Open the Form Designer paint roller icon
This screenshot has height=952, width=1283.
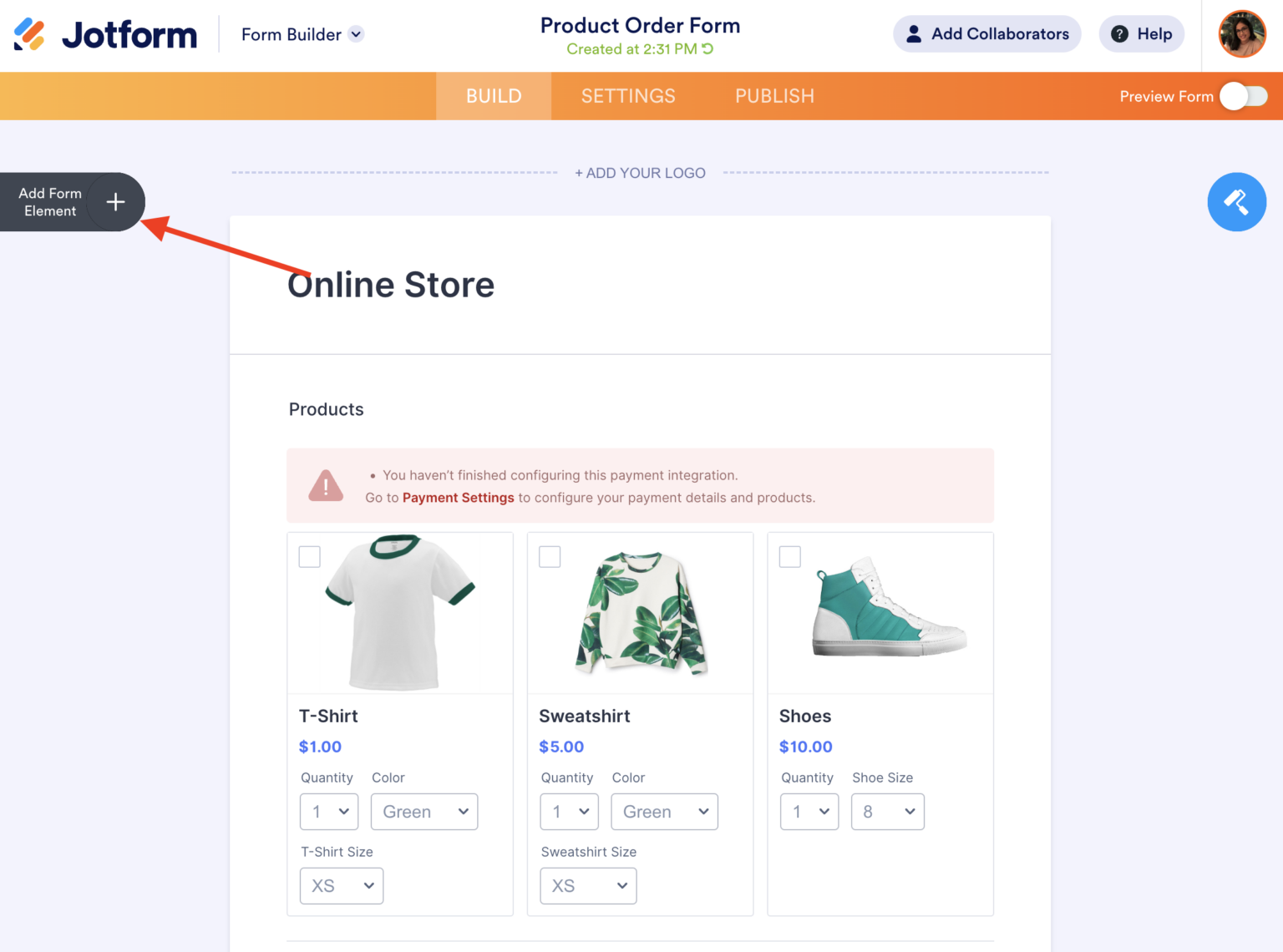(x=1237, y=201)
